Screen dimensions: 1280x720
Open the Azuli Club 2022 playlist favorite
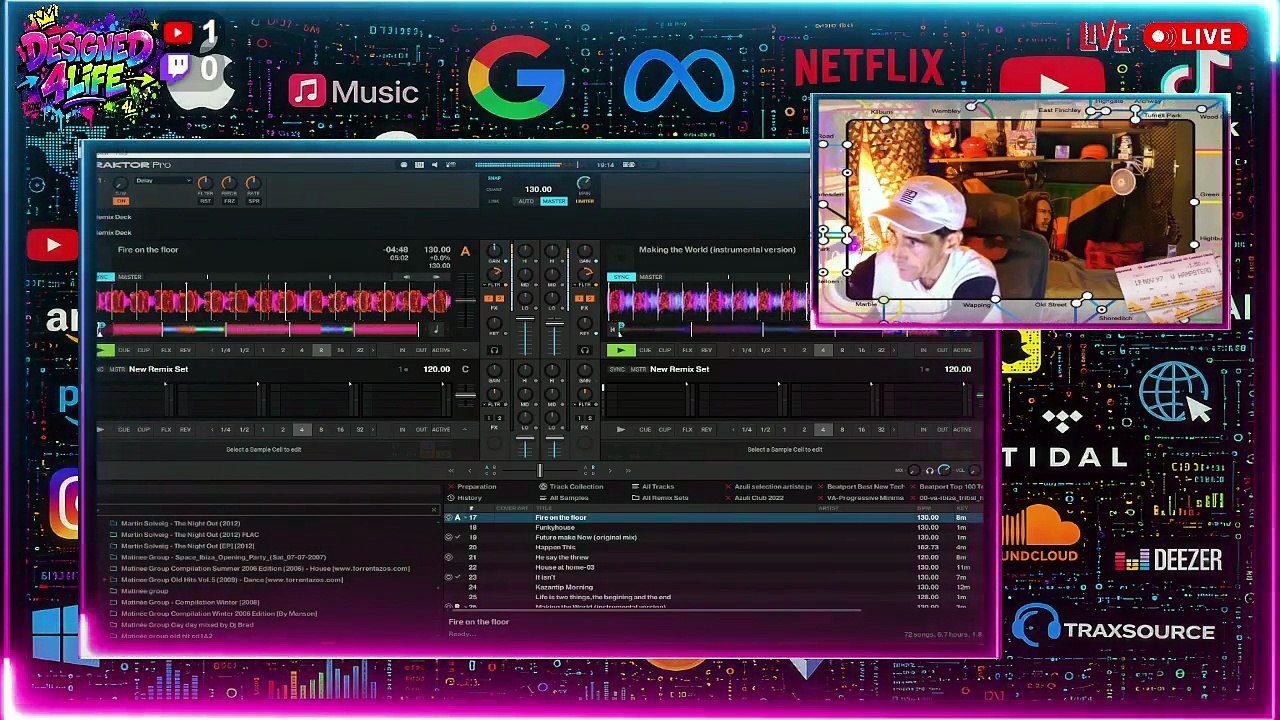pos(752,497)
